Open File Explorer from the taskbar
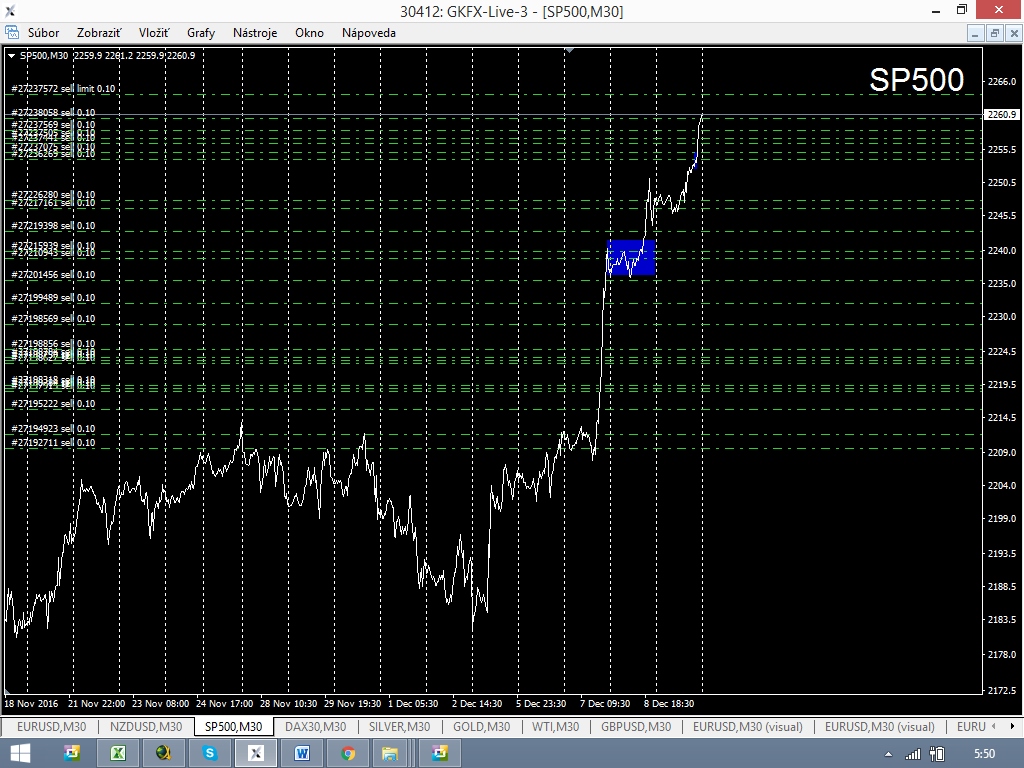 (390, 753)
